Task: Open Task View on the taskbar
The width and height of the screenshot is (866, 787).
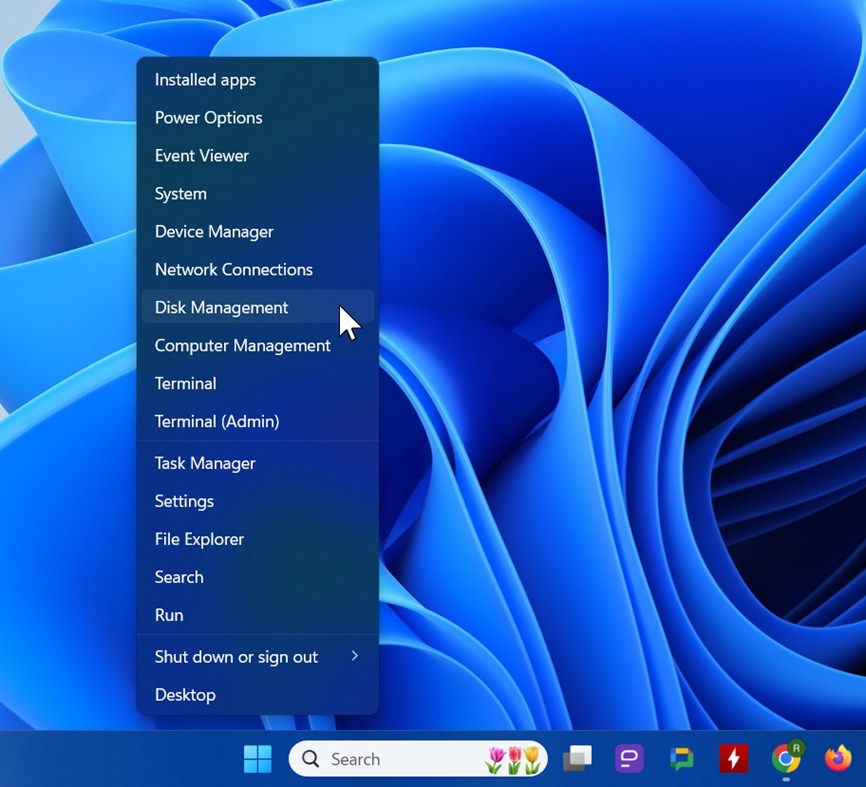Action: pos(577,759)
